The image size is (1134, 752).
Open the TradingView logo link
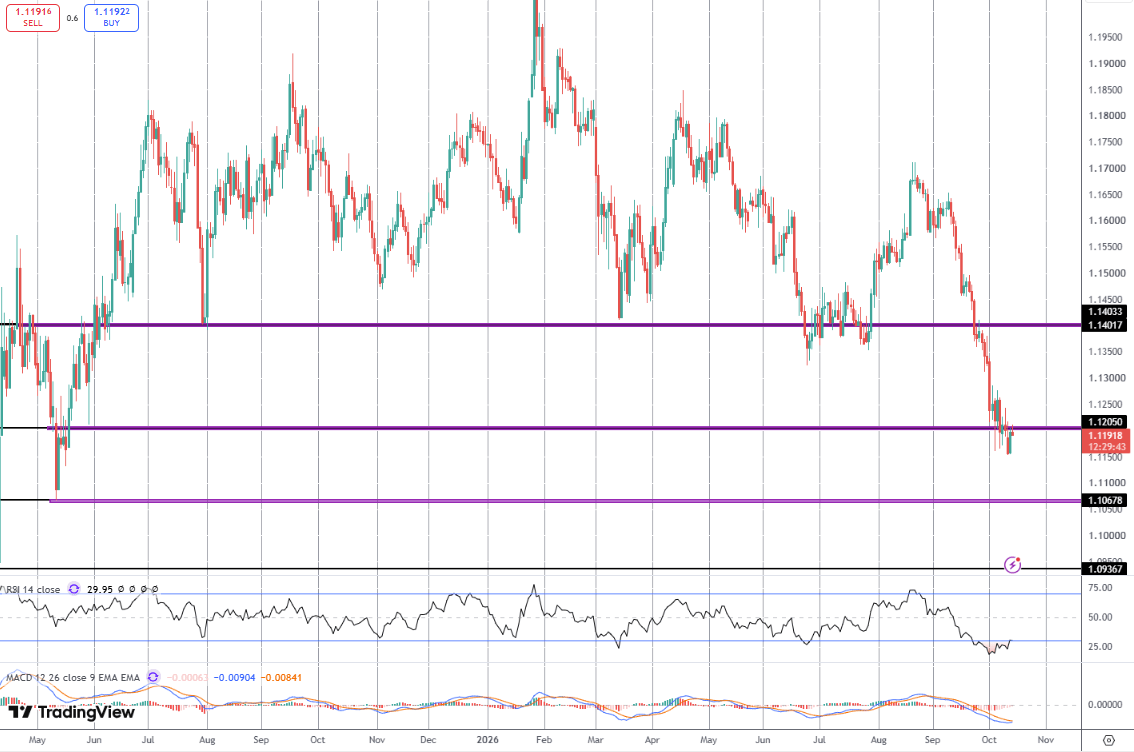pos(72,712)
